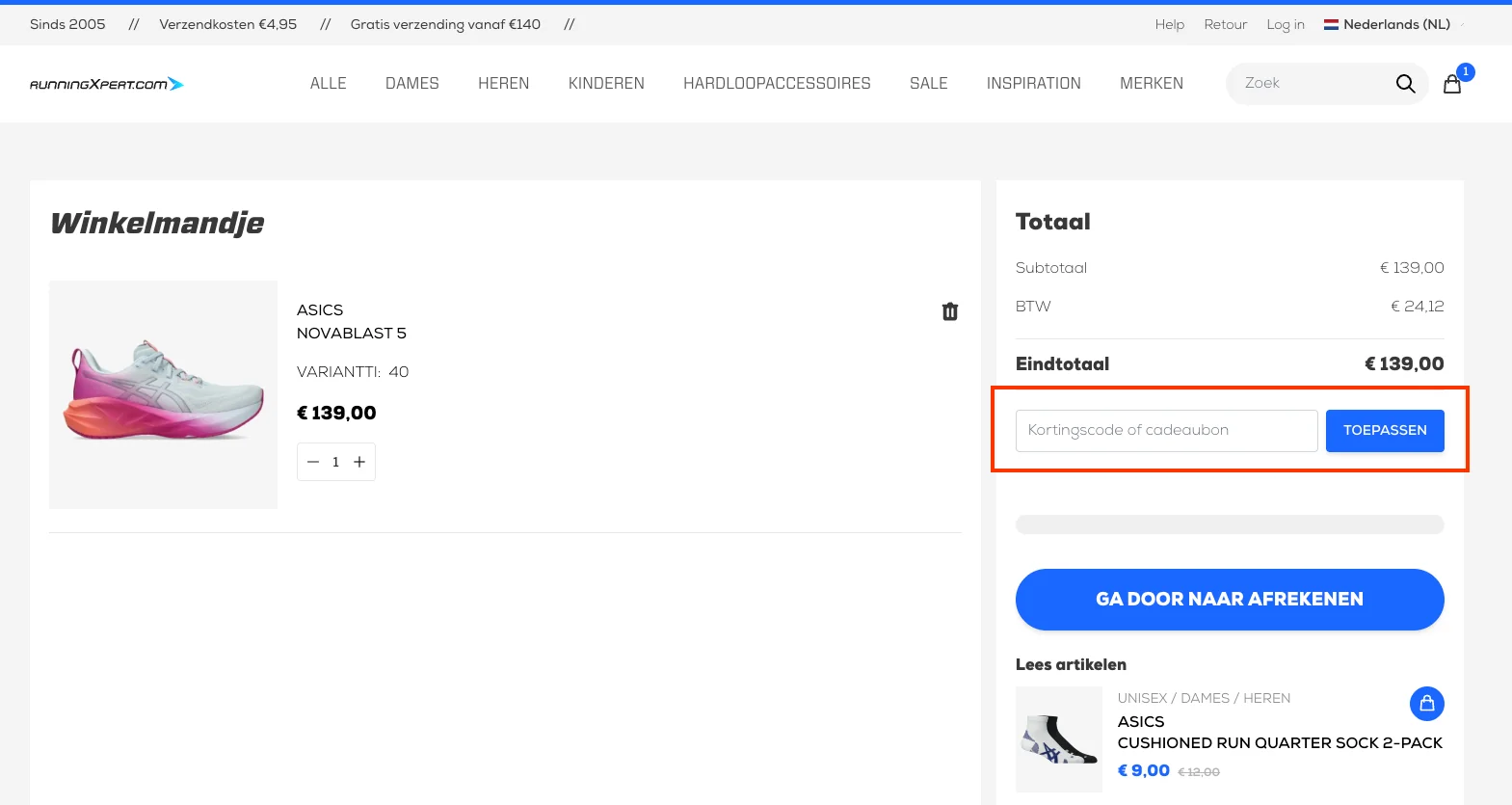1512x805 pixels.
Task: Delete Asics Novablast 5 with trash icon
Action: pyautogui.click(x=950, y=311)
